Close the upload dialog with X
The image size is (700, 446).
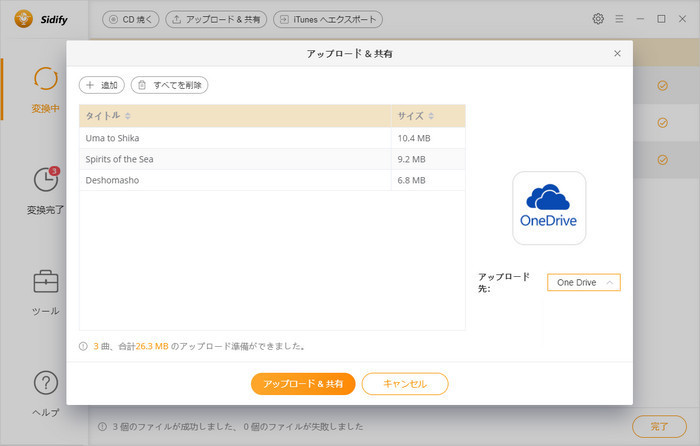coord(617,54)
